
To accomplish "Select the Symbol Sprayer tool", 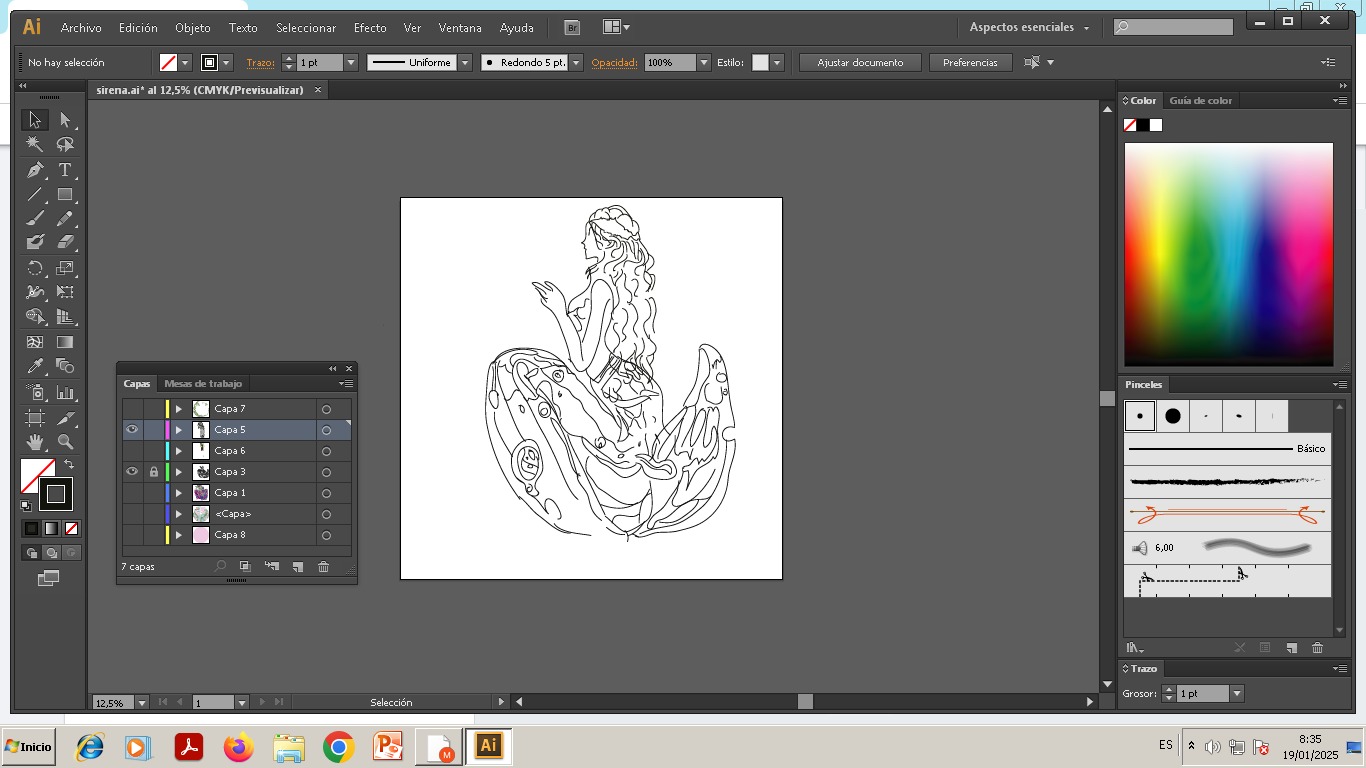I will 35,393.
